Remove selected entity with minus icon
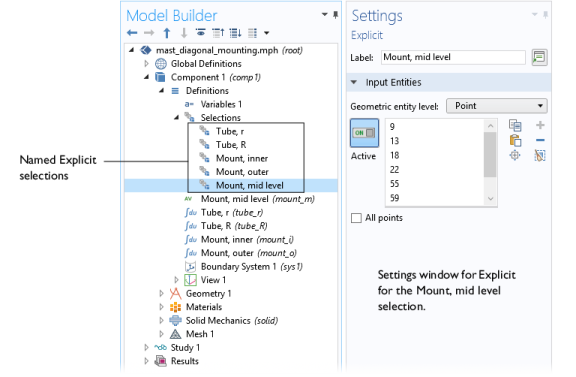576x377 pixels. [540, 140]
